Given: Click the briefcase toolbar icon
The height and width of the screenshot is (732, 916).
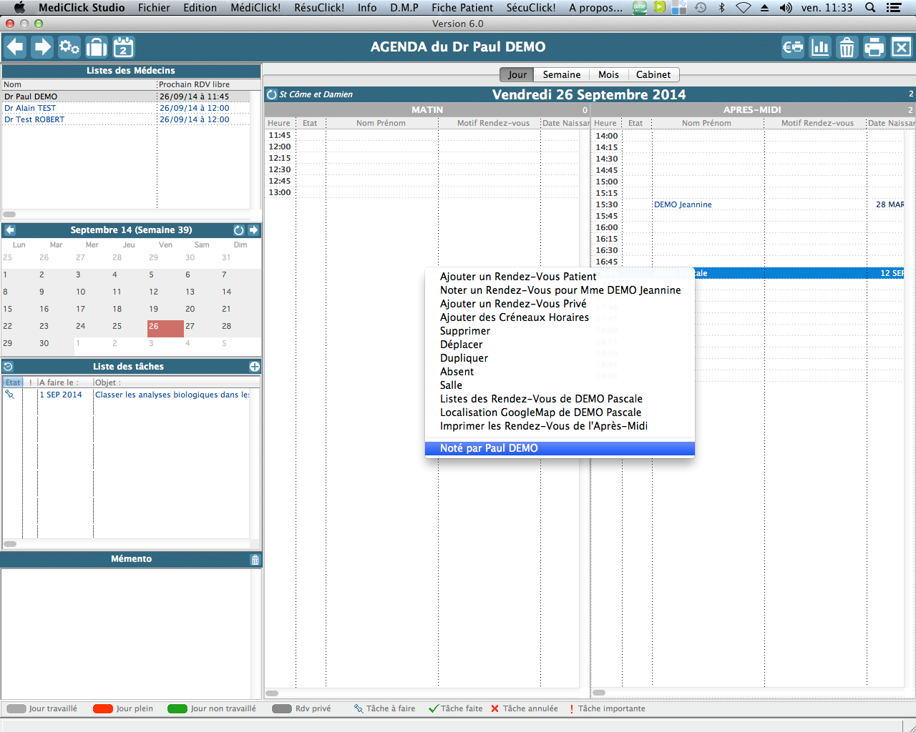Looking at the screenshot, I should coord(96,47).
